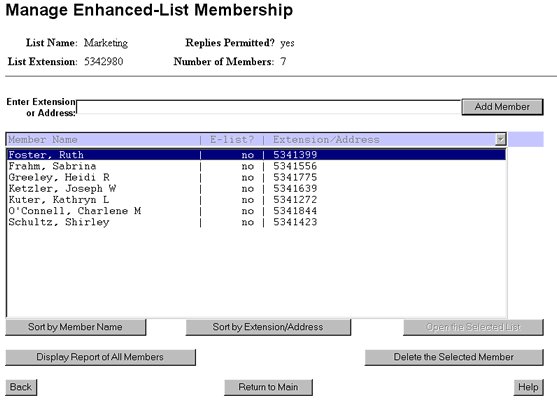This screenshot has width=557, height=403.
Task: Click the Add Member button
Action: coord(502,107)
